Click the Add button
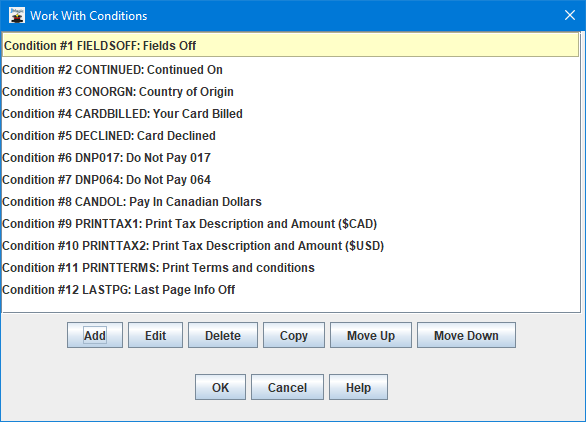Viewport: 586px width, 422px height. [x=95, y=335]
